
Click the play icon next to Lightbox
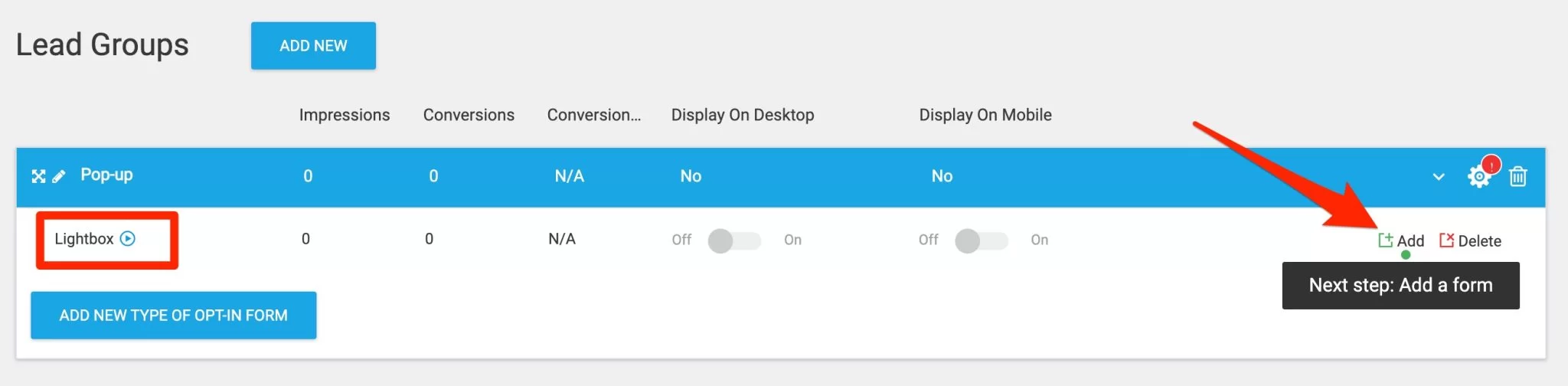coord(128,239)
